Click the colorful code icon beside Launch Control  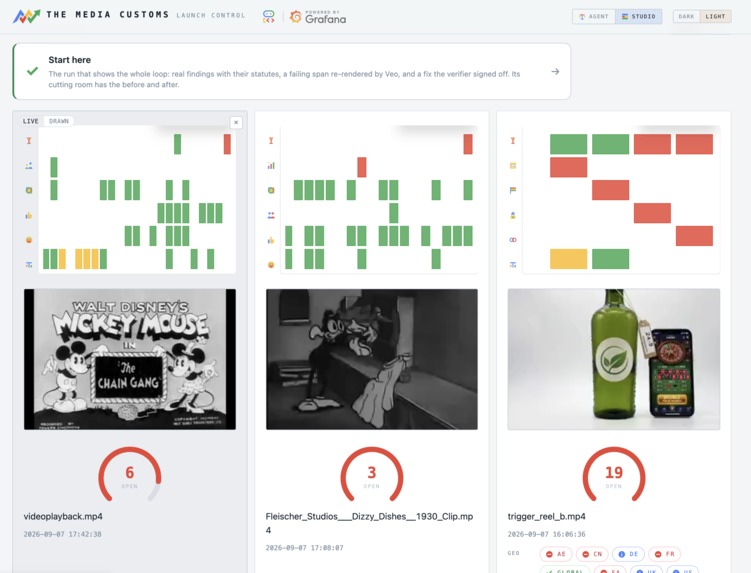(269, 17)
